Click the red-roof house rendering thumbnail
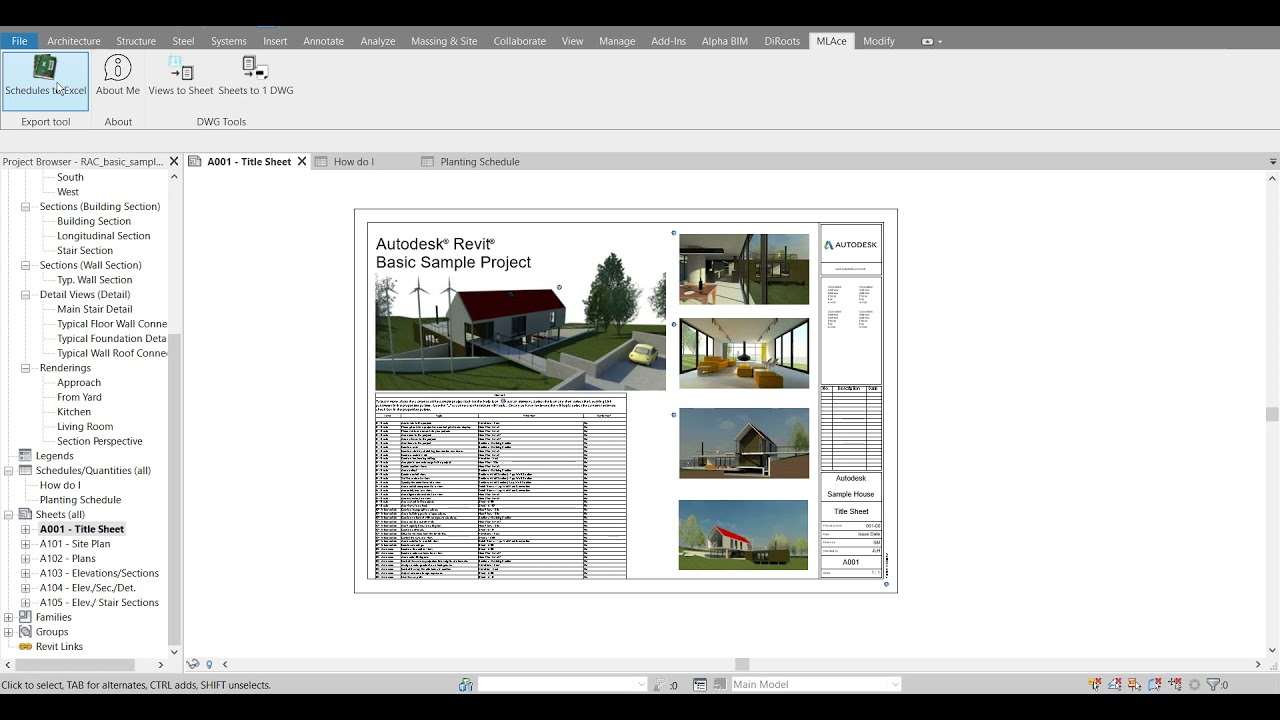Viewport: 1280px width, 720px height. click(x=743, y=535)
